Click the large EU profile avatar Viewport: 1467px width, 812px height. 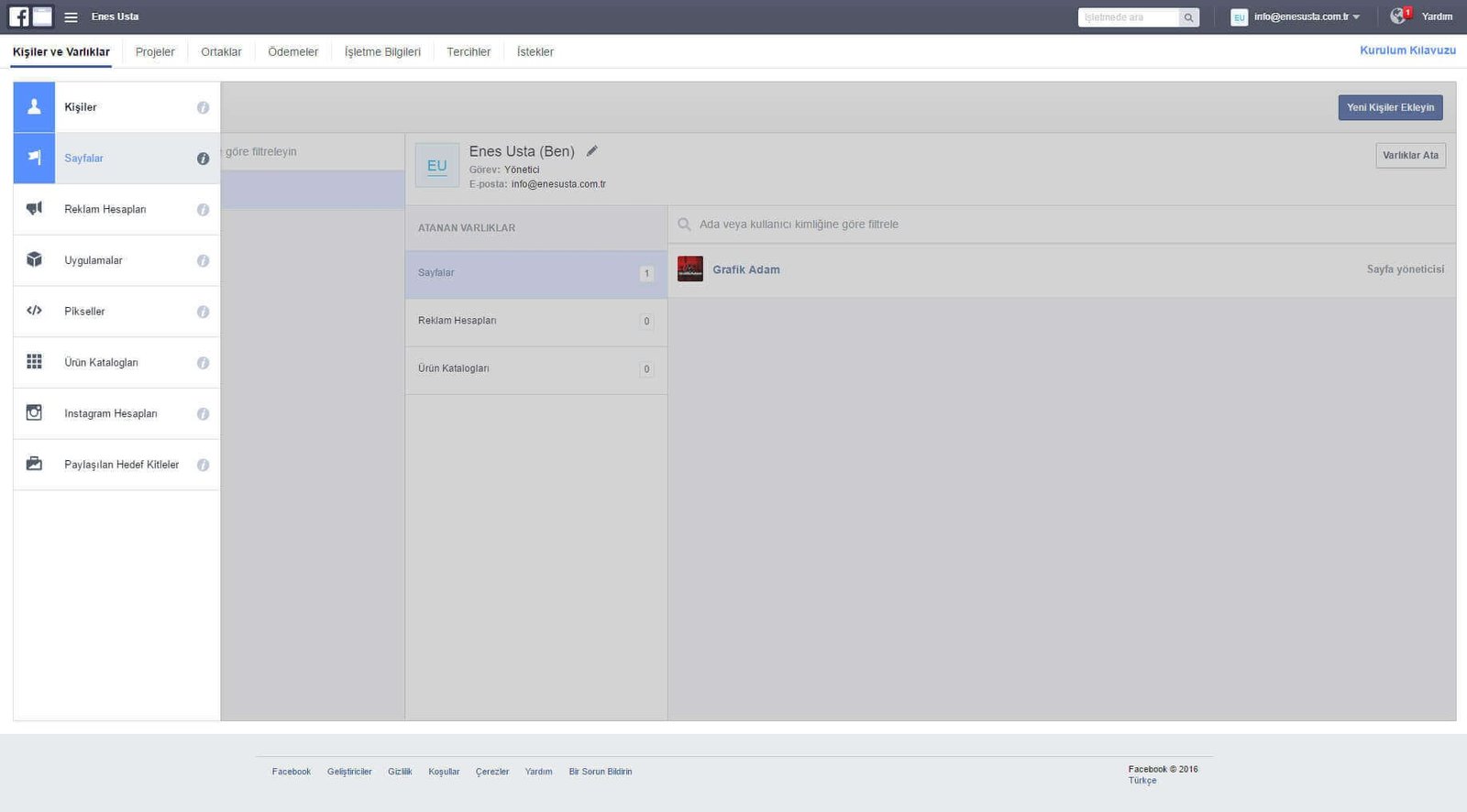coord(436,165)
